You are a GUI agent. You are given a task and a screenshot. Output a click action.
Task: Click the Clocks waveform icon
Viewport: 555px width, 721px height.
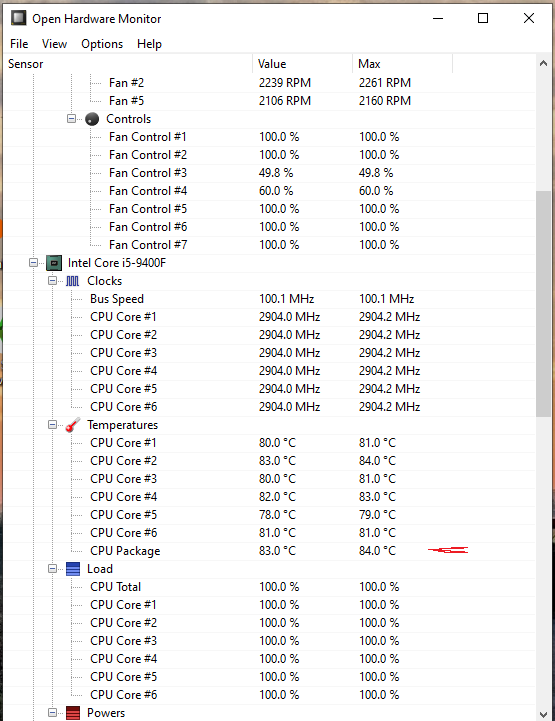tap(73, 281)
